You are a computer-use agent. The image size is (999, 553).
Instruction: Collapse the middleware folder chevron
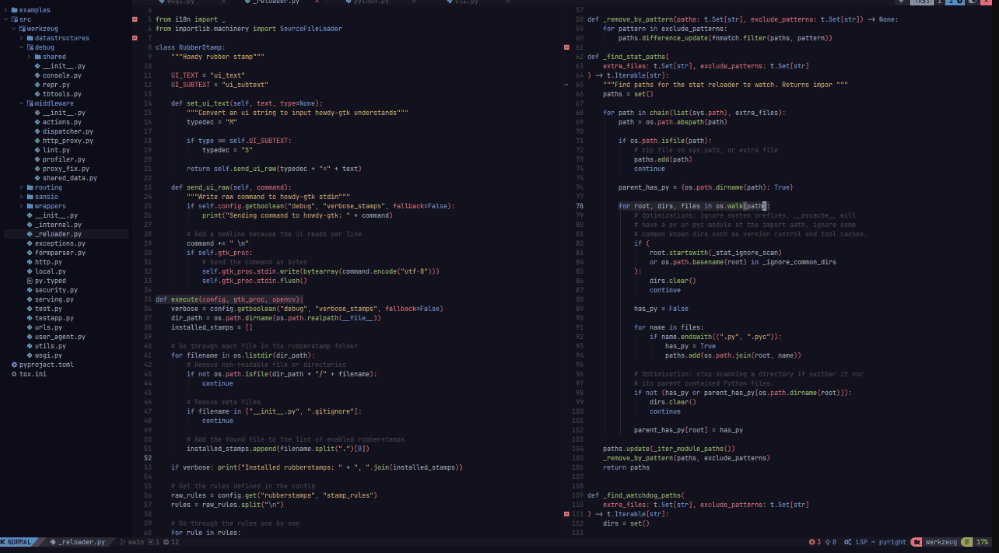click(22, 103)
